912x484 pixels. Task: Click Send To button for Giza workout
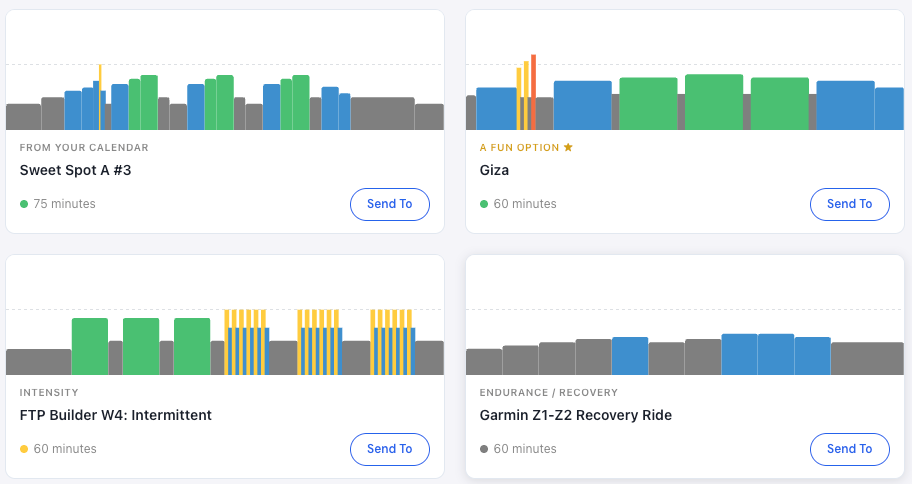(x=849, y=204)
